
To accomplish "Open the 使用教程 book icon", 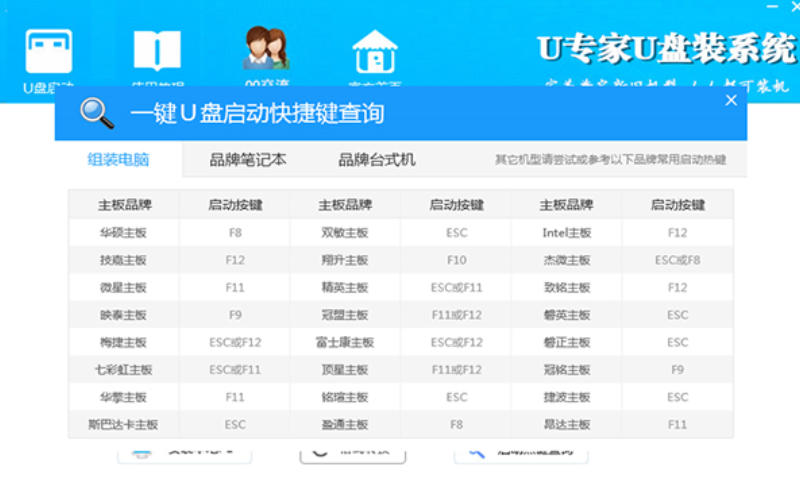I will pos(157,51).
